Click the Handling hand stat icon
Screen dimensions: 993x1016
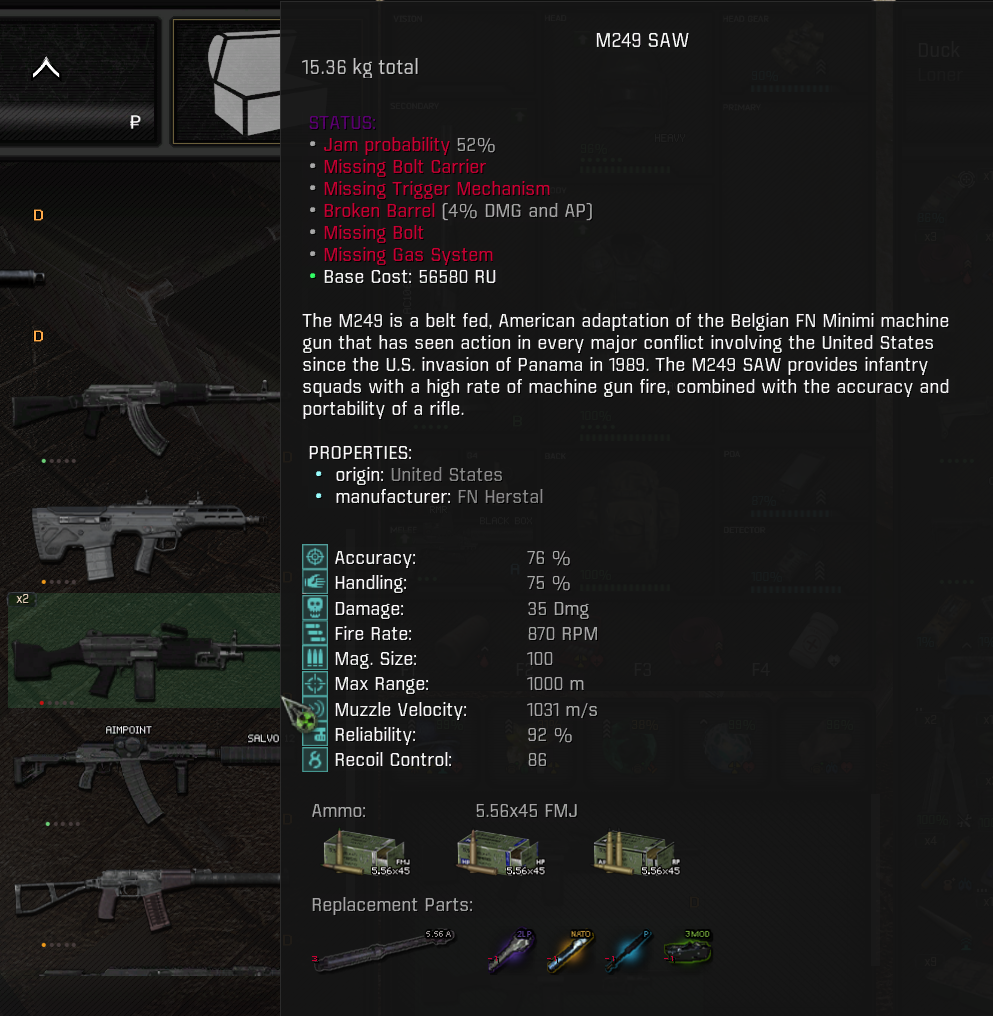(x=315, y=583)
